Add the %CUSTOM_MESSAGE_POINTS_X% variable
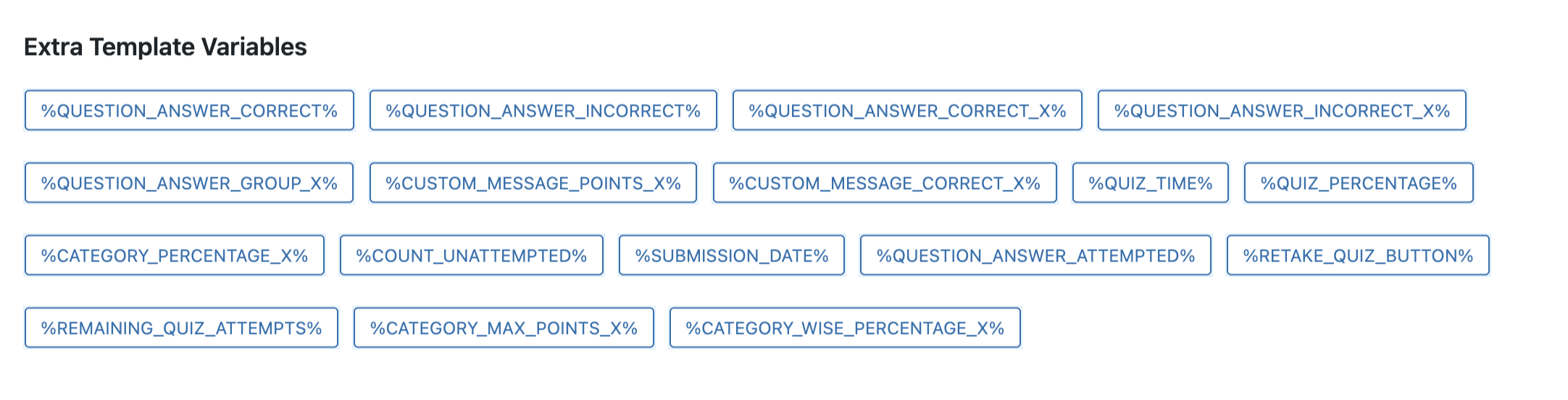Image resolution: width=1568 pixels, height=400 pixels. pyautogui.click(x=533, y=183)
